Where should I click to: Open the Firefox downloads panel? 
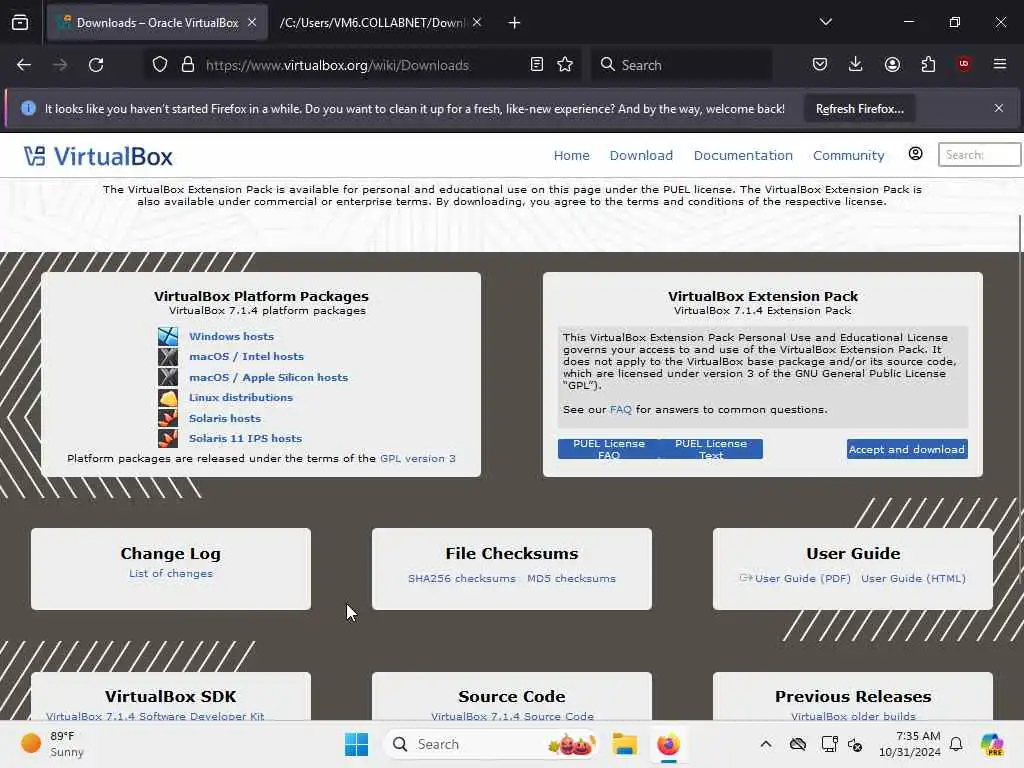pos(856,64)
